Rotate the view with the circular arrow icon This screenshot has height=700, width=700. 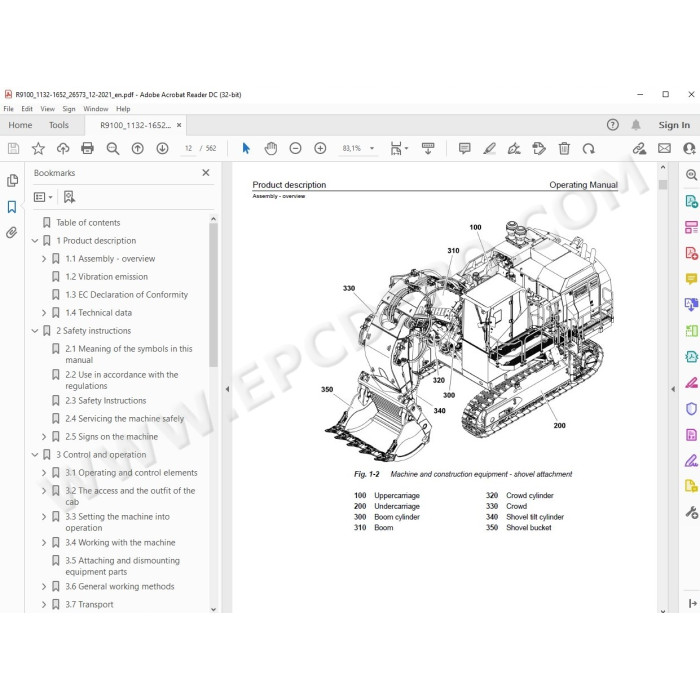588,148
